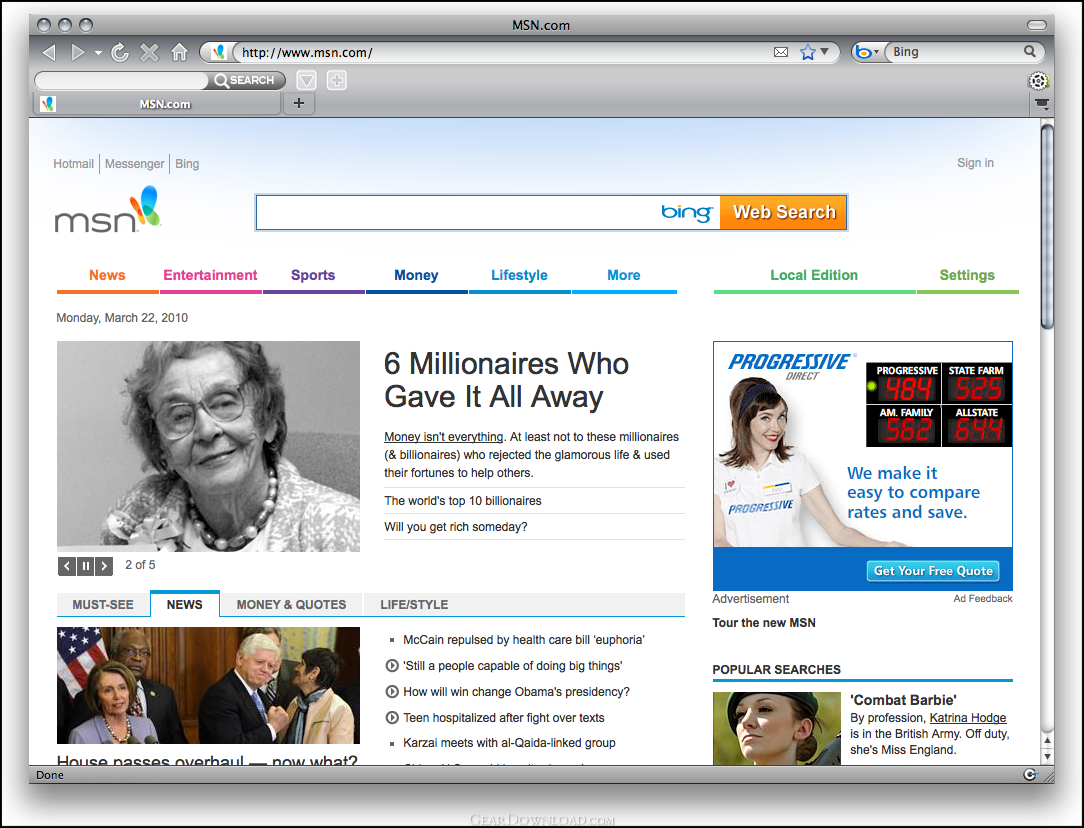Screen dimensions: 1084x828
Task: Open the Bing link near Messenger
Action: coord(187,164)
